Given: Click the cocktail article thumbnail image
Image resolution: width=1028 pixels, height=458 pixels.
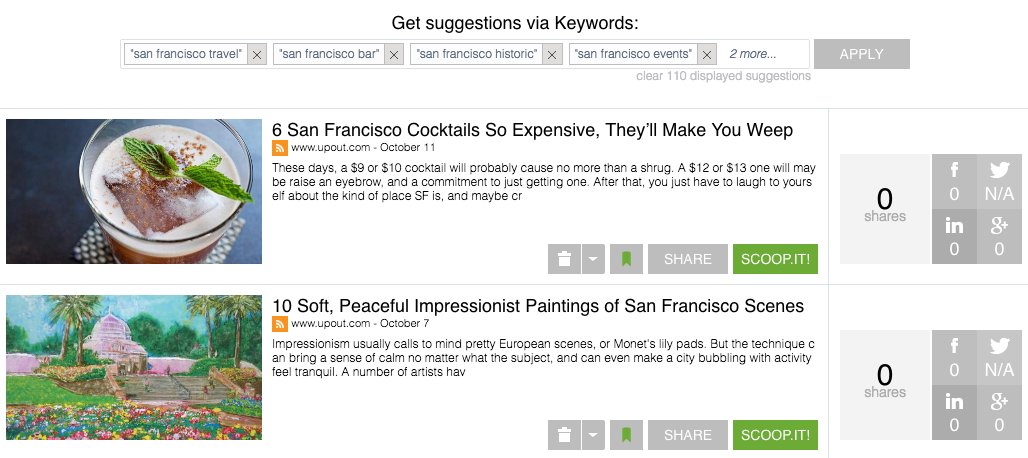Looking at the screenshot, I should point(134,191).
